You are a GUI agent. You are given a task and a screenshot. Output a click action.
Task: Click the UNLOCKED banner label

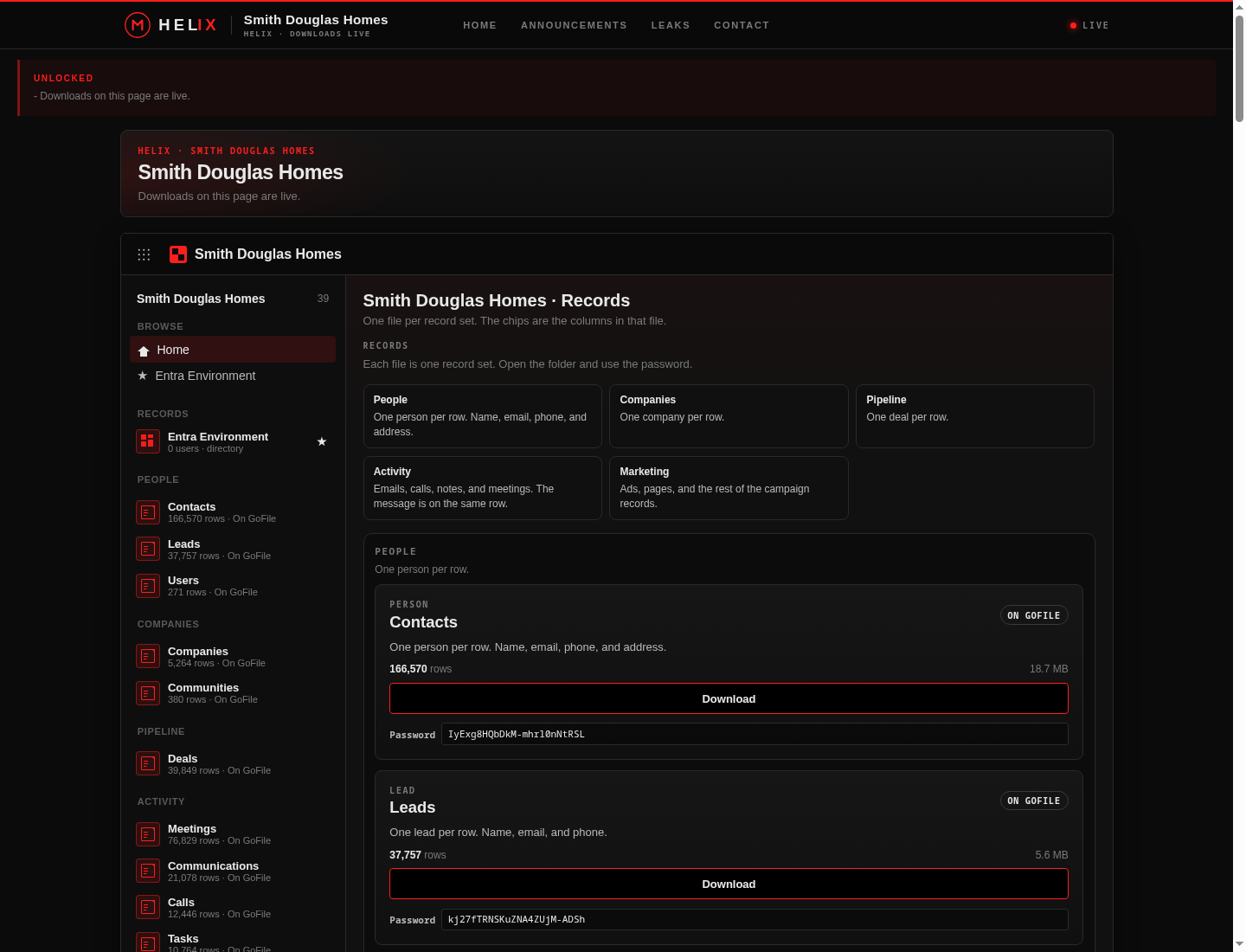click(63, 78)
